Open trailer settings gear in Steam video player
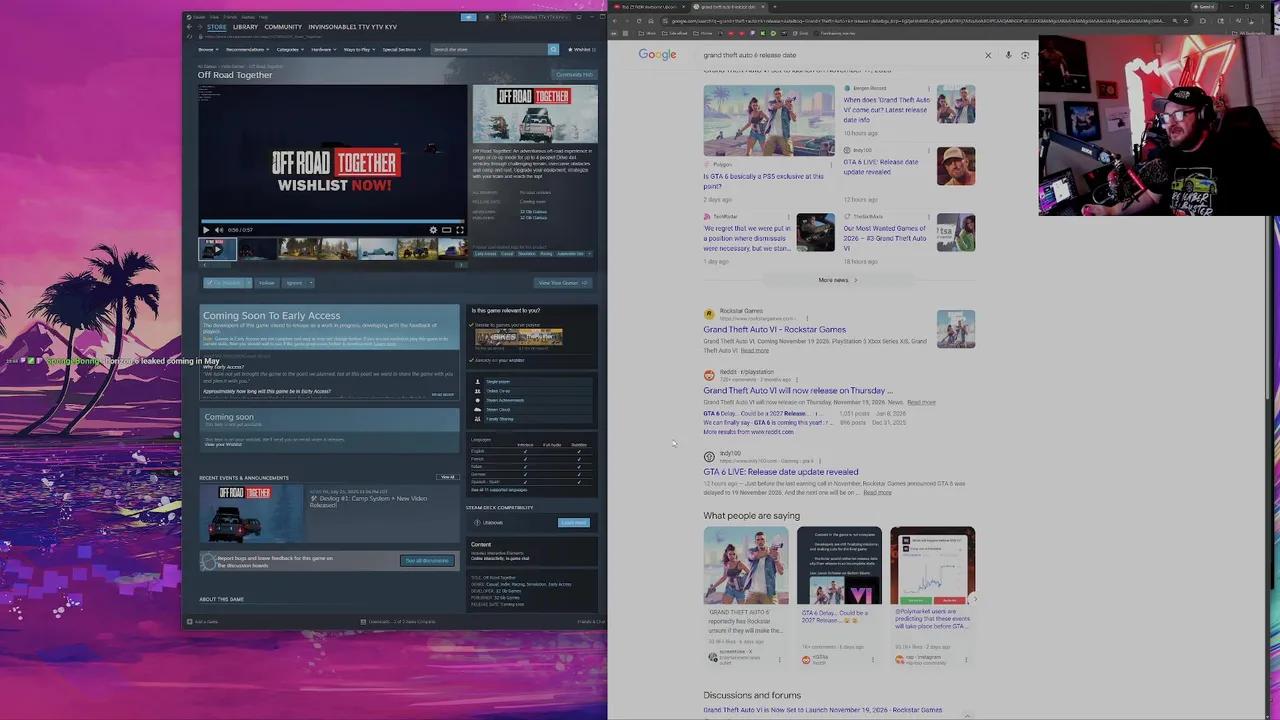The width and height of the screenshot is (1280, 720). click(x=433, y=230)
